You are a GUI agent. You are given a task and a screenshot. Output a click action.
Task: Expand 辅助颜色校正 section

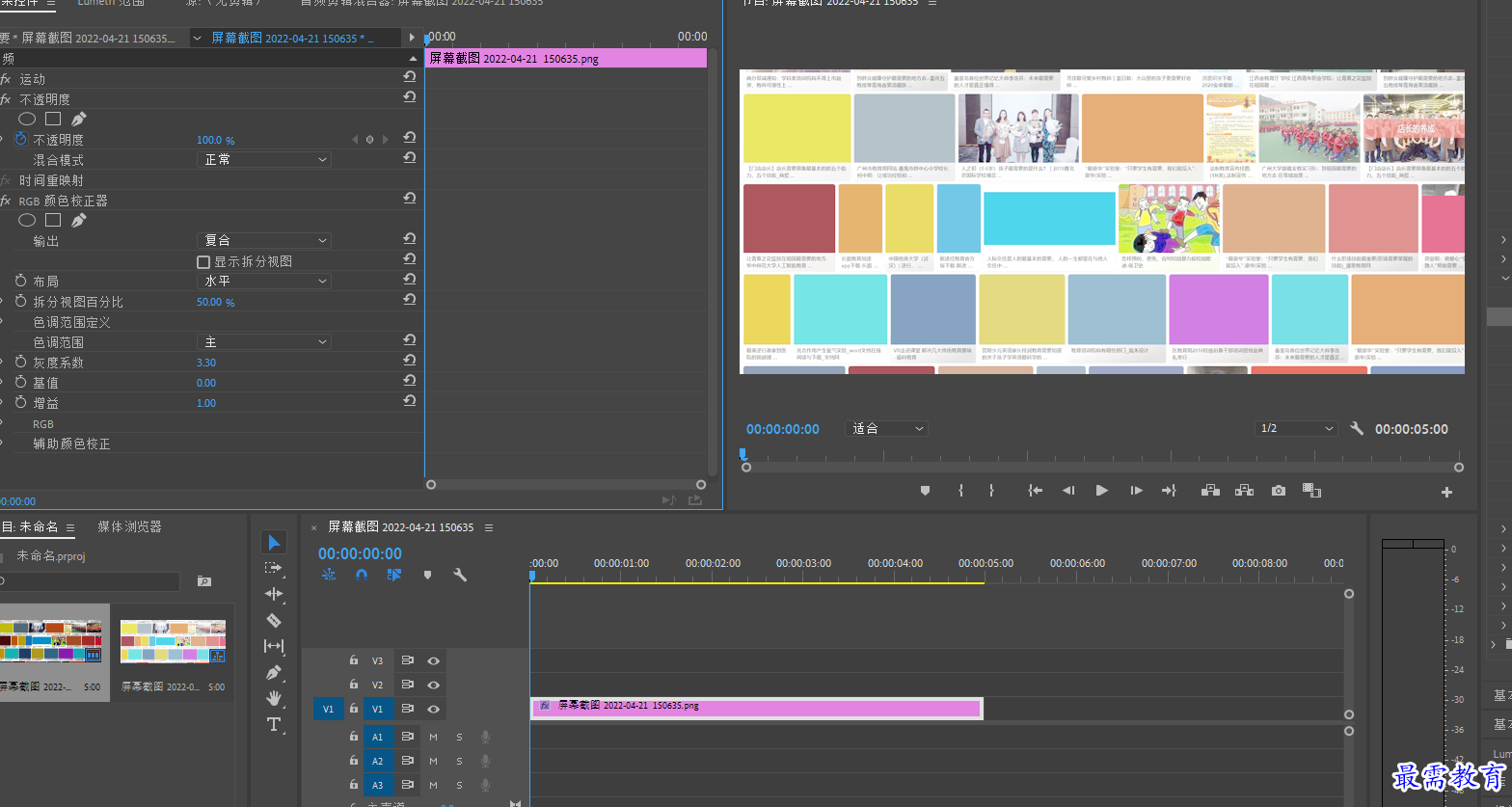[3, 444]
